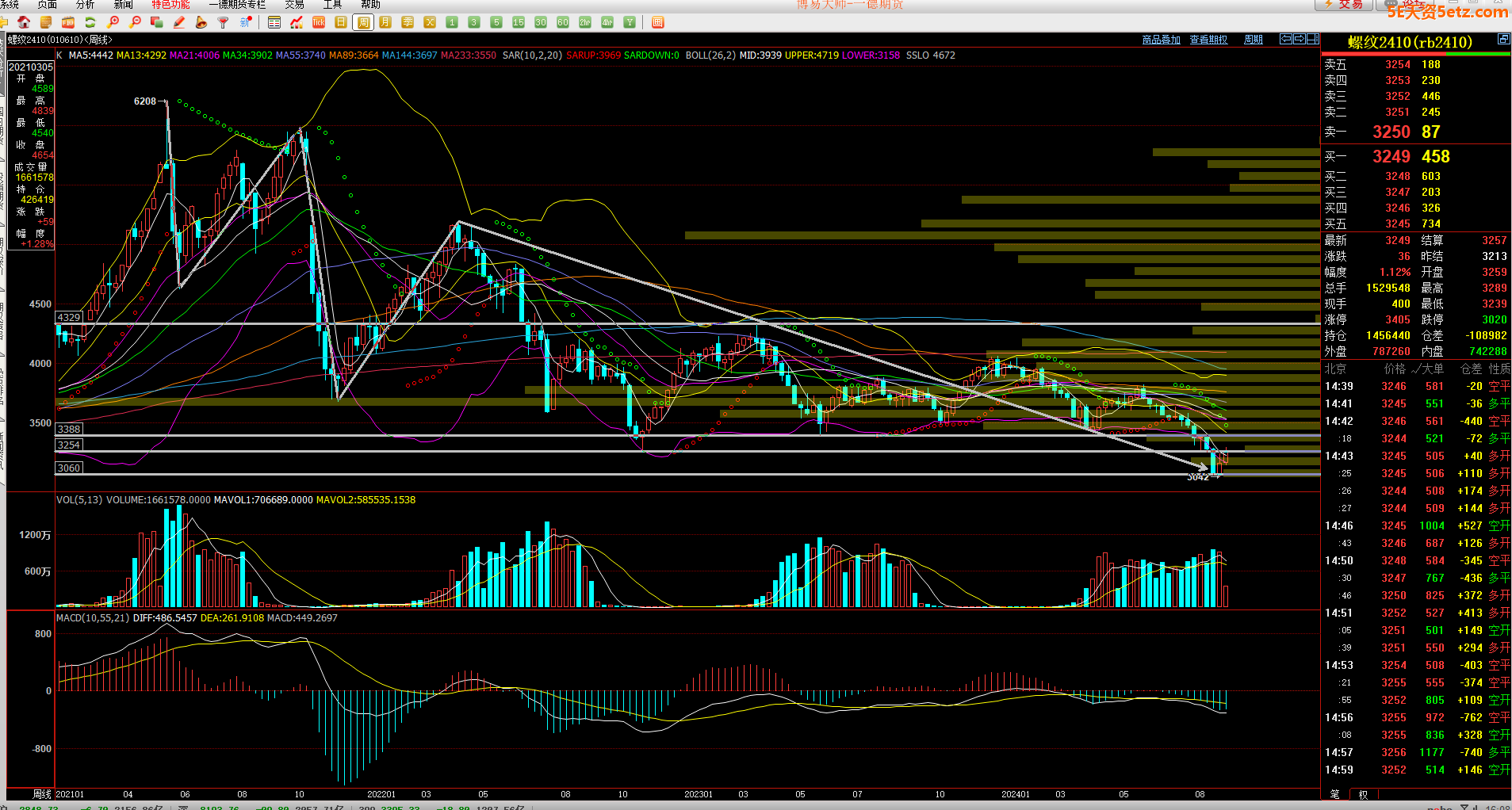Switch to daily period 日 button
The height and width of the screenshot is (810, 1512).
coord(341,22)
